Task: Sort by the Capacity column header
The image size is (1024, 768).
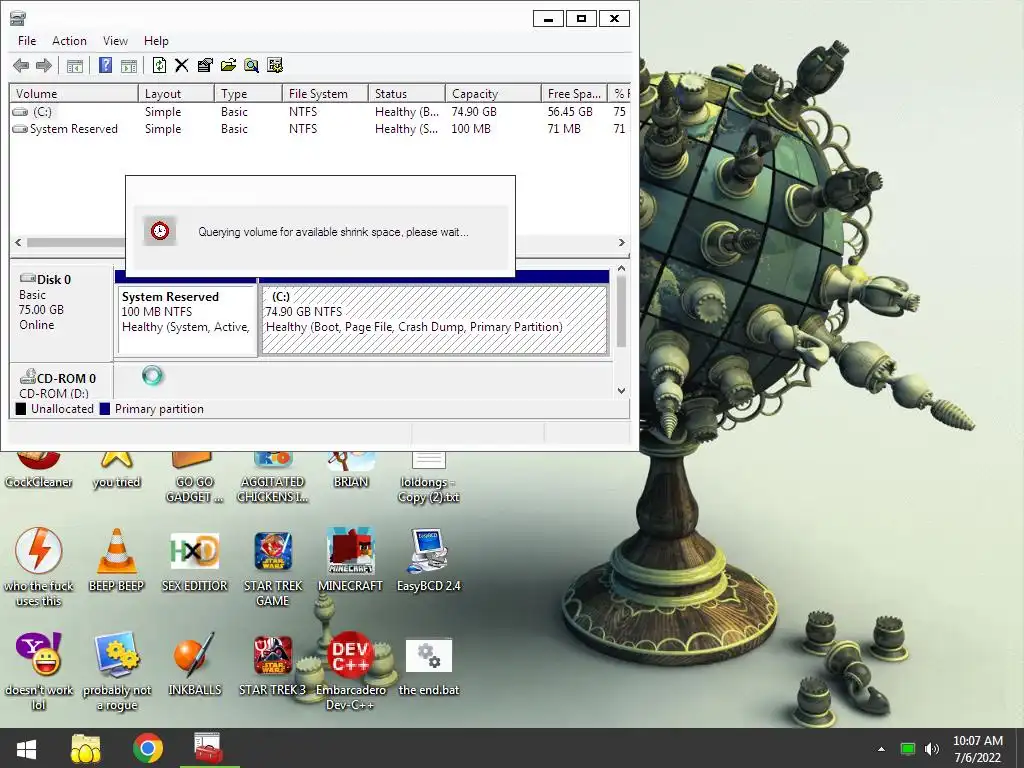Action: 493,93
